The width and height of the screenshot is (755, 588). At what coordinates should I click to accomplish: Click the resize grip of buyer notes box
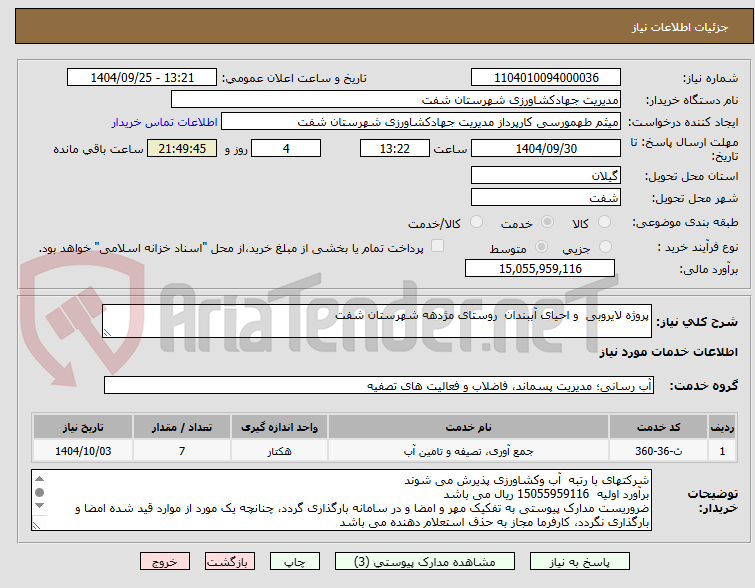tap(37, 525)
